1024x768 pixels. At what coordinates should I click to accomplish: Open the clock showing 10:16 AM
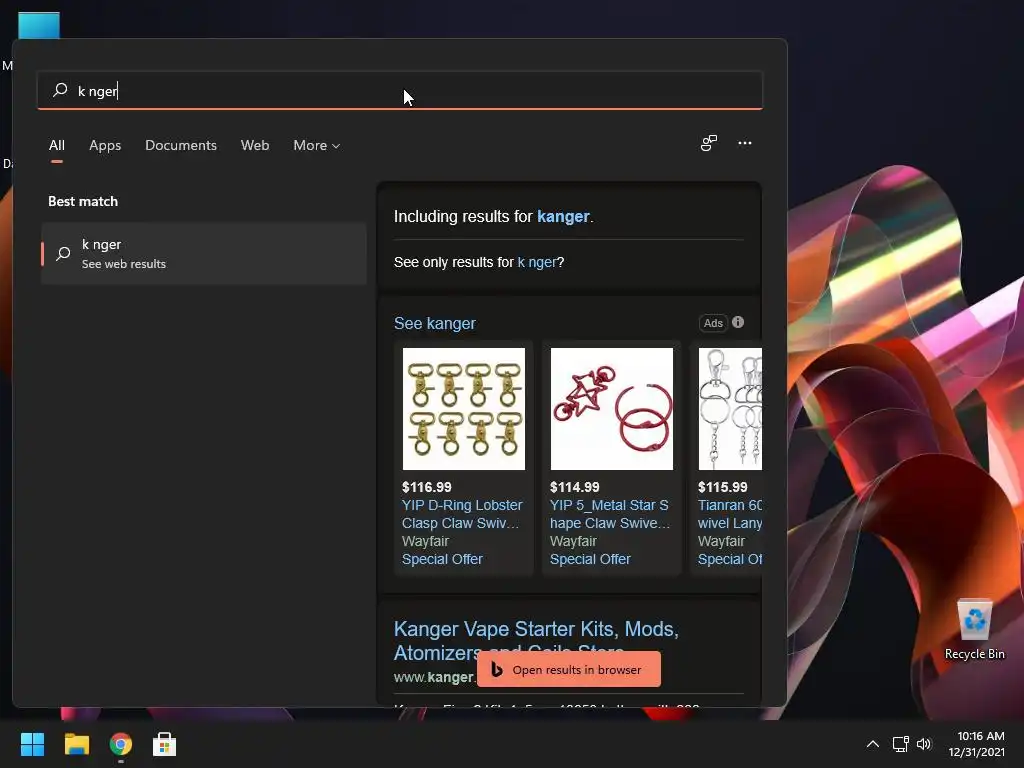pyautogui.click(x=976, y=744)
